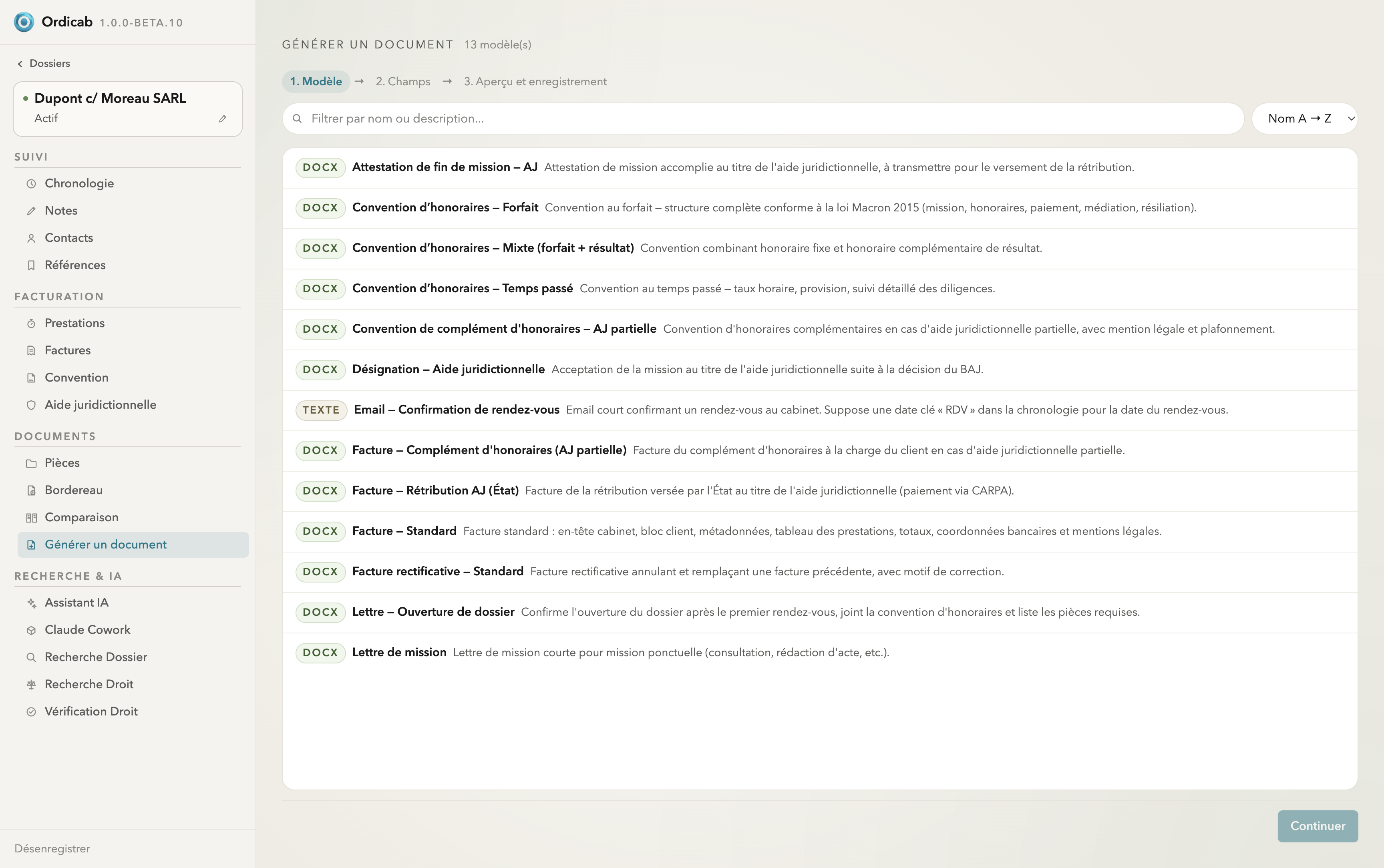Click the Contacts person icon
1384x868 pixels.
[x=32, y=238]
